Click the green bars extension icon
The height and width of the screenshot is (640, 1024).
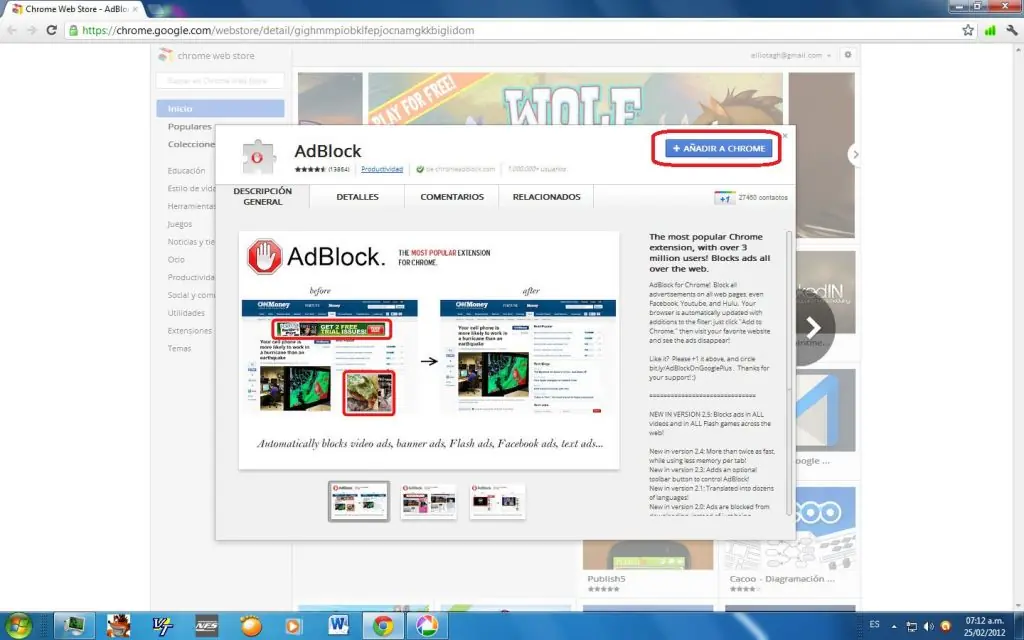tap(991, 30)
